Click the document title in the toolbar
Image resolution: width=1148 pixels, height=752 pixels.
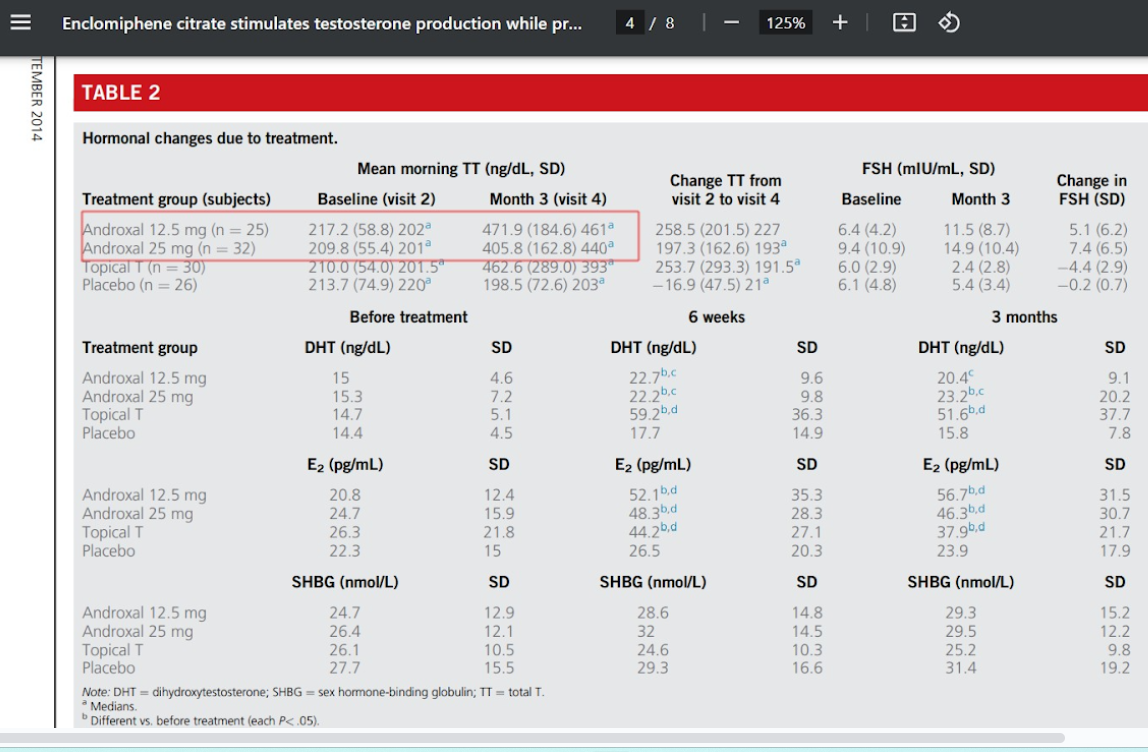click(322, 23)
